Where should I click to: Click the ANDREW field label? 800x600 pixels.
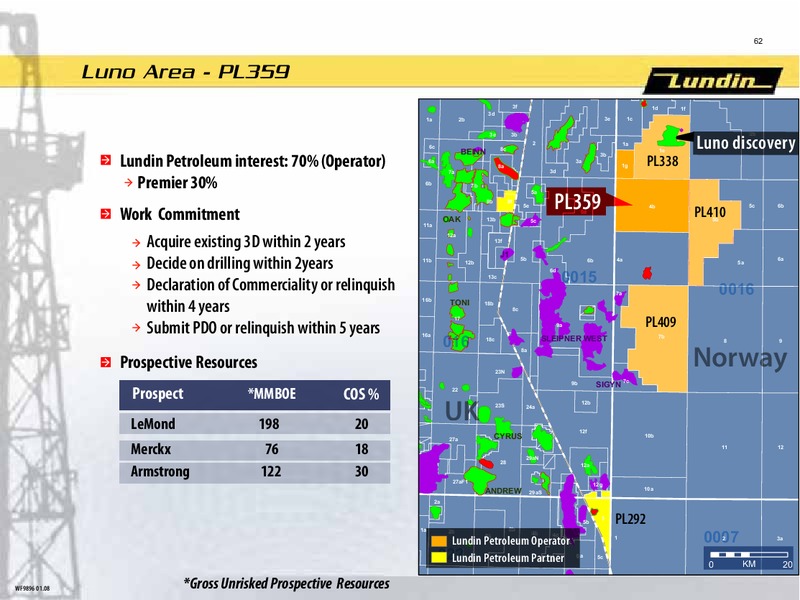[503, 491]
